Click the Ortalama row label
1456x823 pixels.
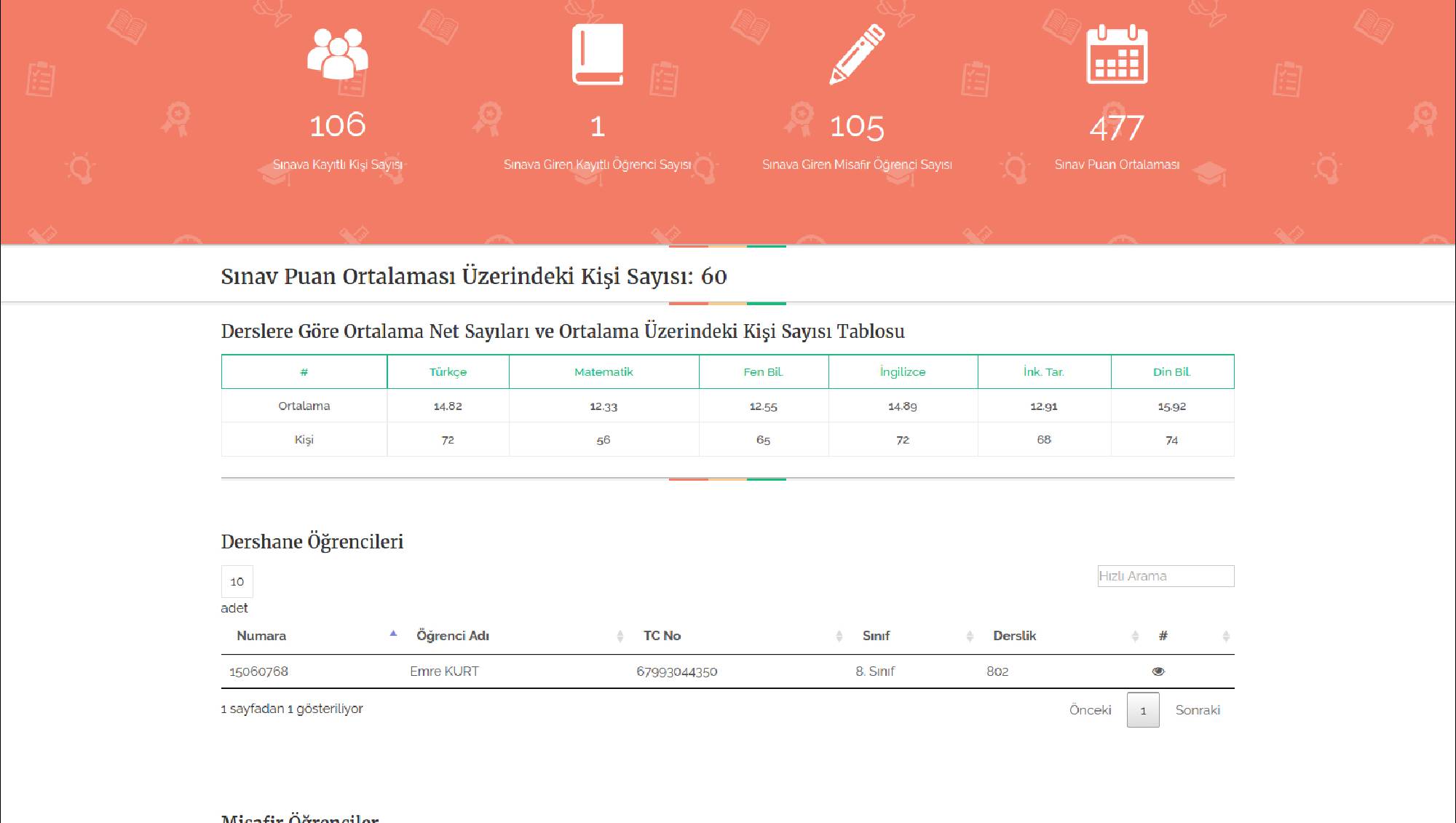[x=304, y=406]
